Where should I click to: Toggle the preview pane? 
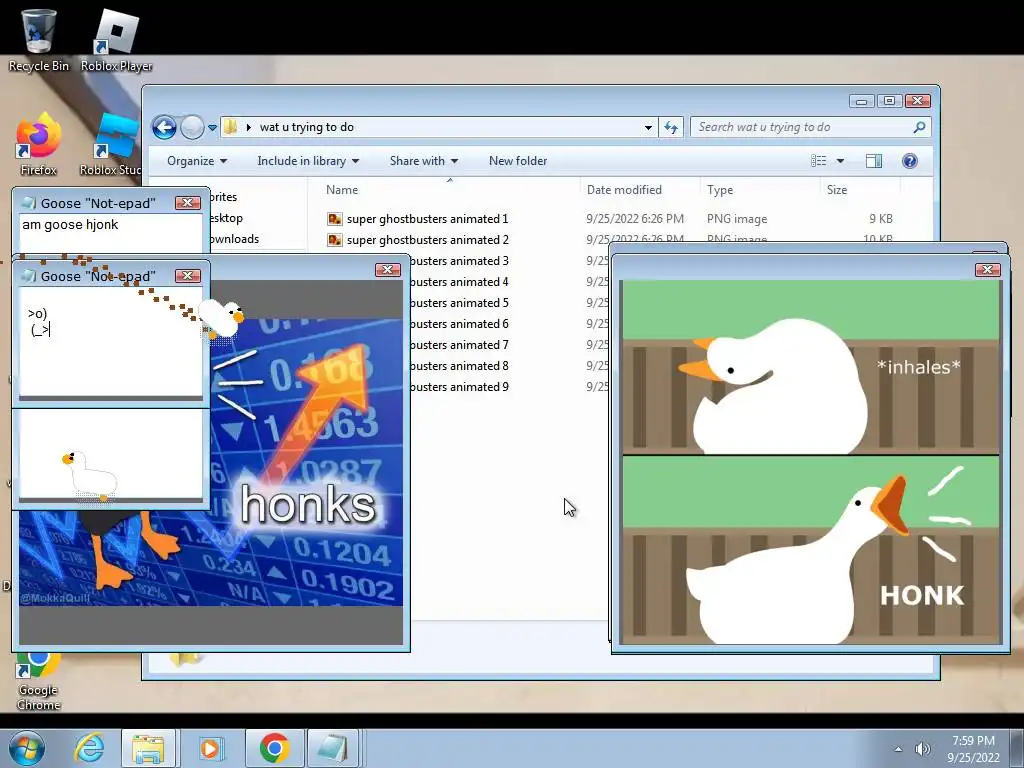click(873, 161)
